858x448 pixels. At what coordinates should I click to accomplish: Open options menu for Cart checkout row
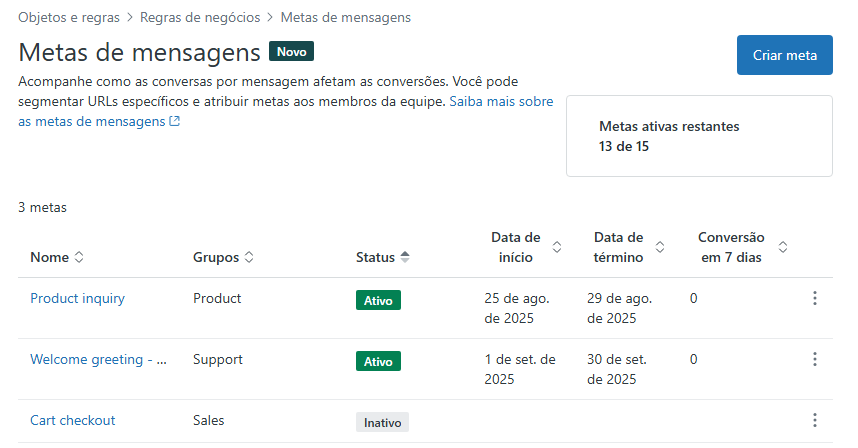[815, 421]
